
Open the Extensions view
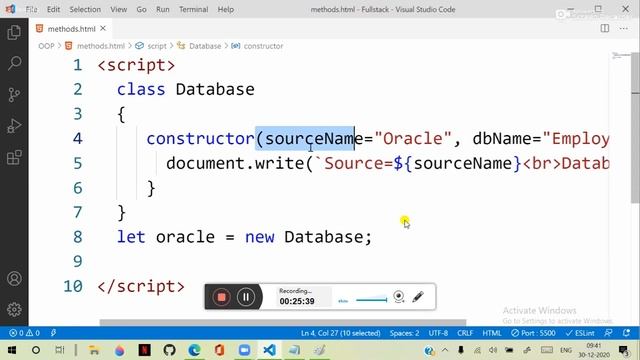click(x=14, y=157)
